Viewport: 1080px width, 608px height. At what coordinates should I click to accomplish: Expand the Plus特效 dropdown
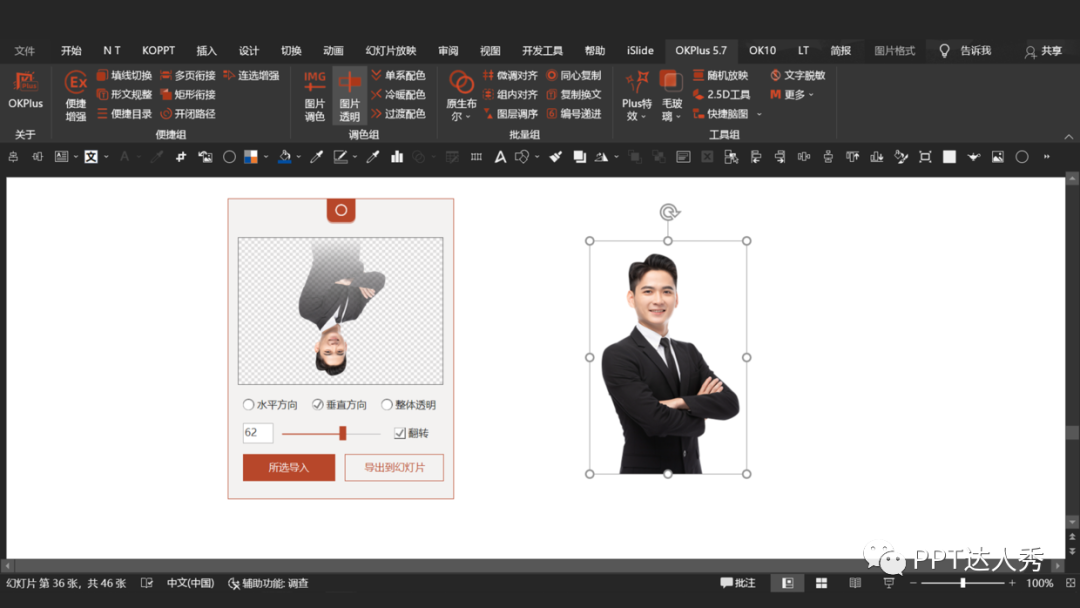pyautogui.click(x=643, y=117)
